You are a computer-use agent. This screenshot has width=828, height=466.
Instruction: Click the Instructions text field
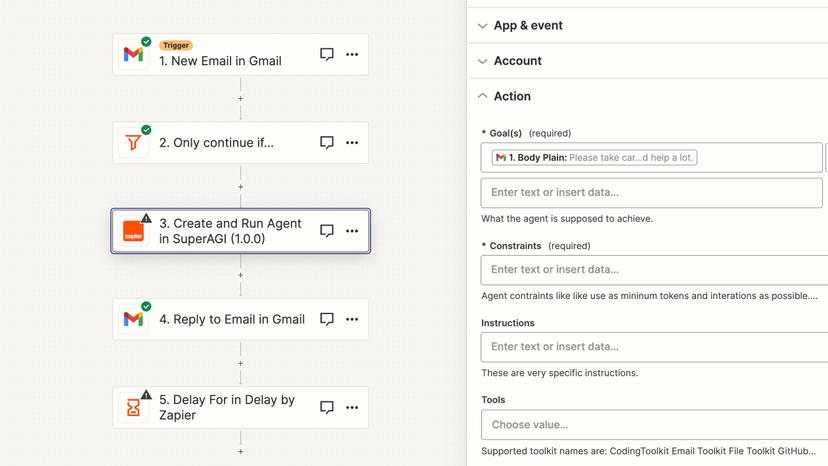point(654,346)
